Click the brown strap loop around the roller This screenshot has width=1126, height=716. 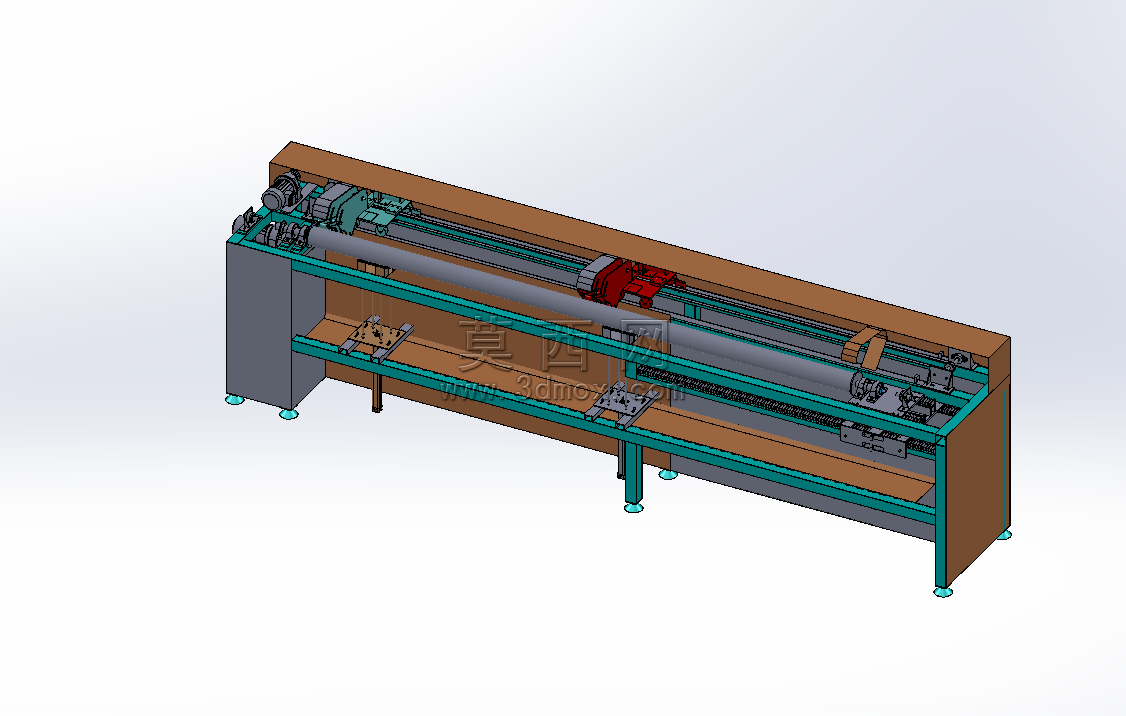865,347
